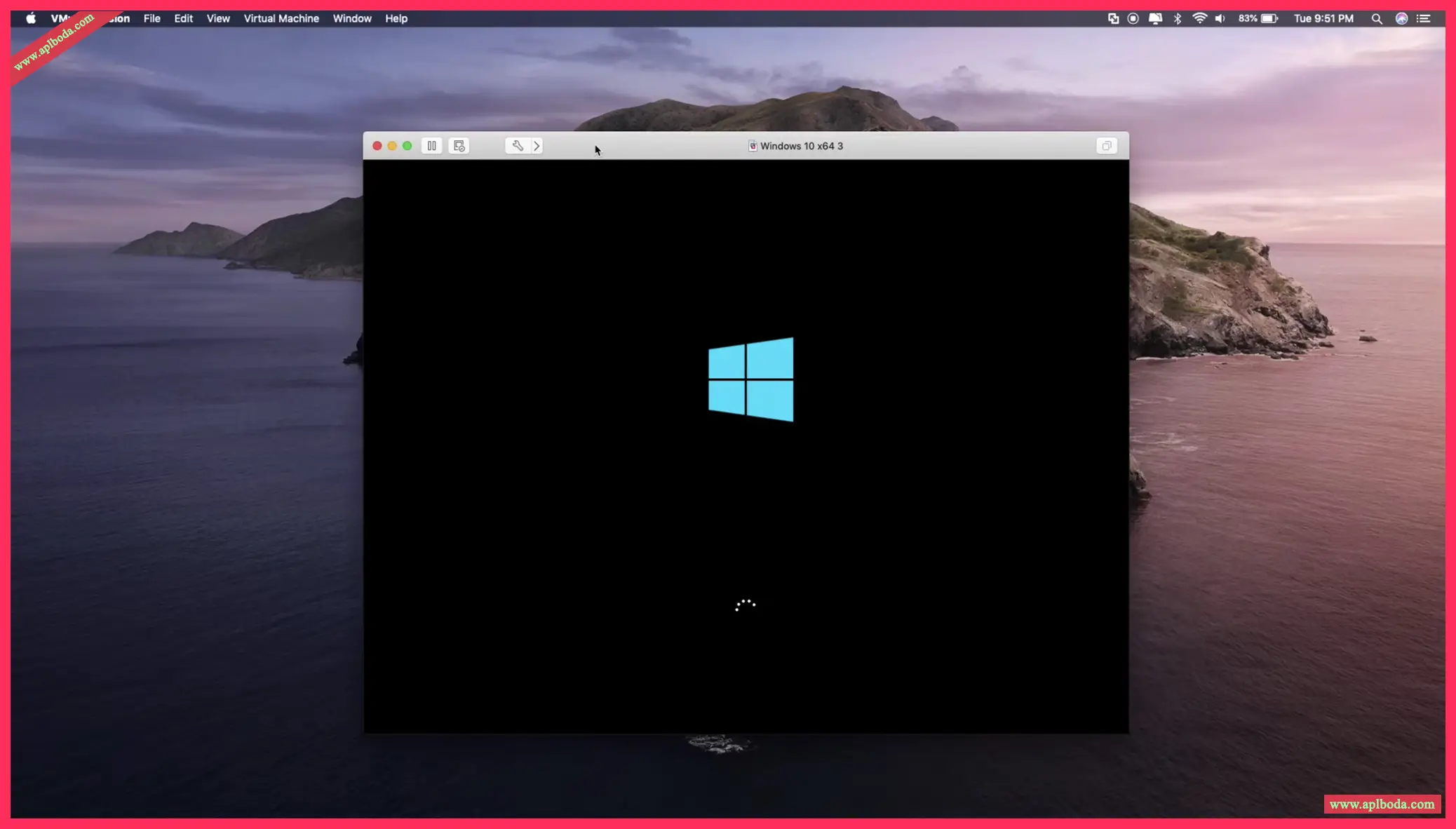
Task: Open the File menu
Action: pos(151,18)
